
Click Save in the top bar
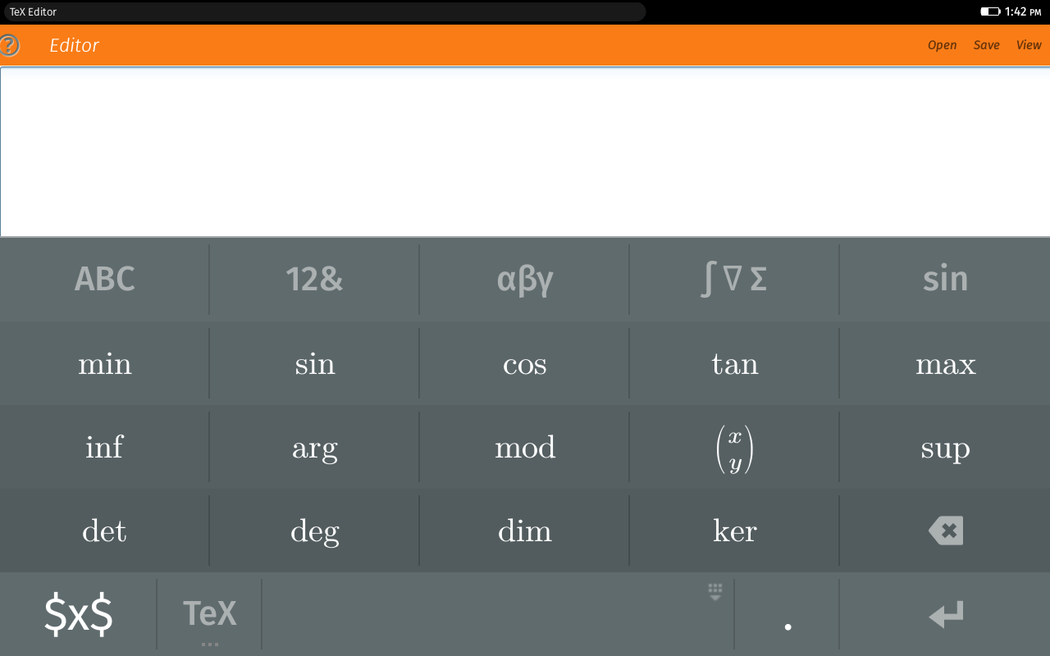click(x=986, y=45)
